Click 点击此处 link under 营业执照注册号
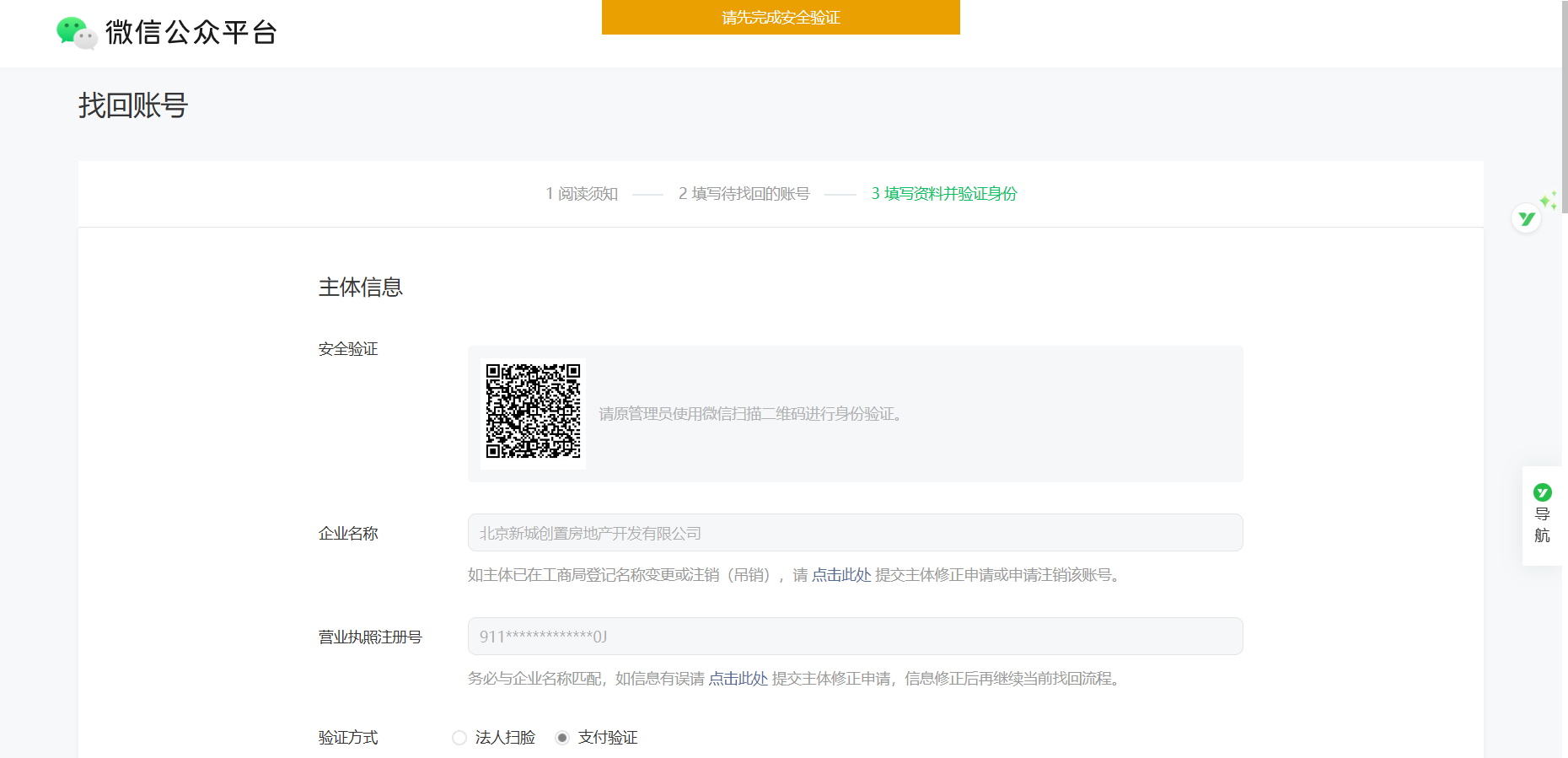1568x758 pixels. (x=738, y=679)
